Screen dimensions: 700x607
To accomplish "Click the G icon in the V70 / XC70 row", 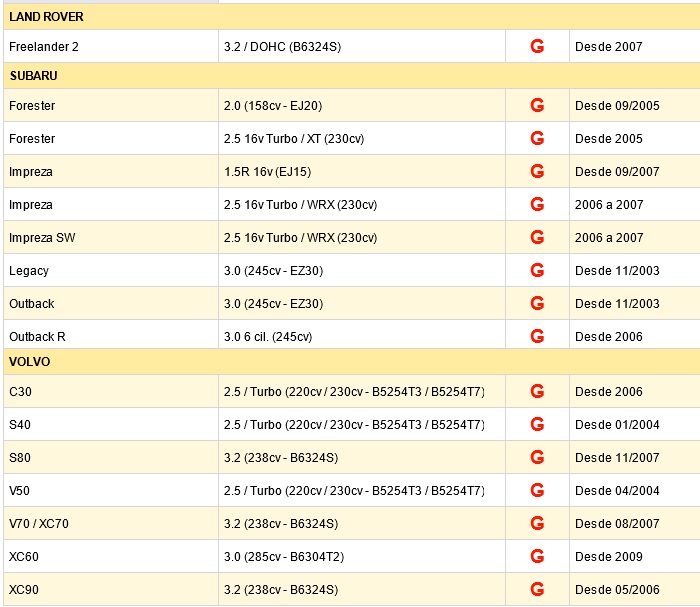I will pyautogui.click(x=537, y=524).
